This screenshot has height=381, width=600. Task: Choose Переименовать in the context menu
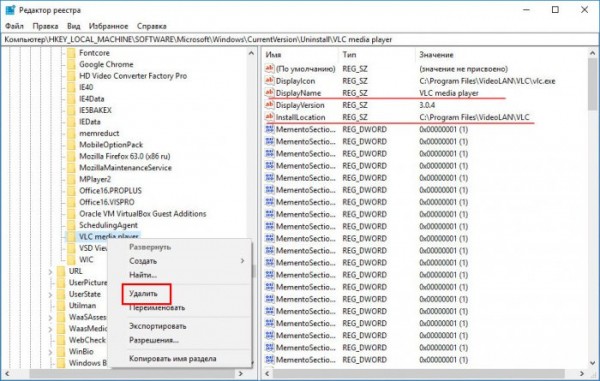(x=157, y=308)
